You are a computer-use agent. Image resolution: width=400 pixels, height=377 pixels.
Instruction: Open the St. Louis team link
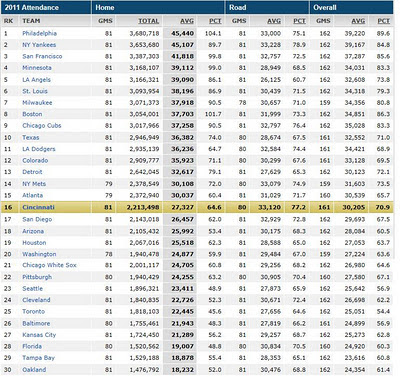click(35, 91)
